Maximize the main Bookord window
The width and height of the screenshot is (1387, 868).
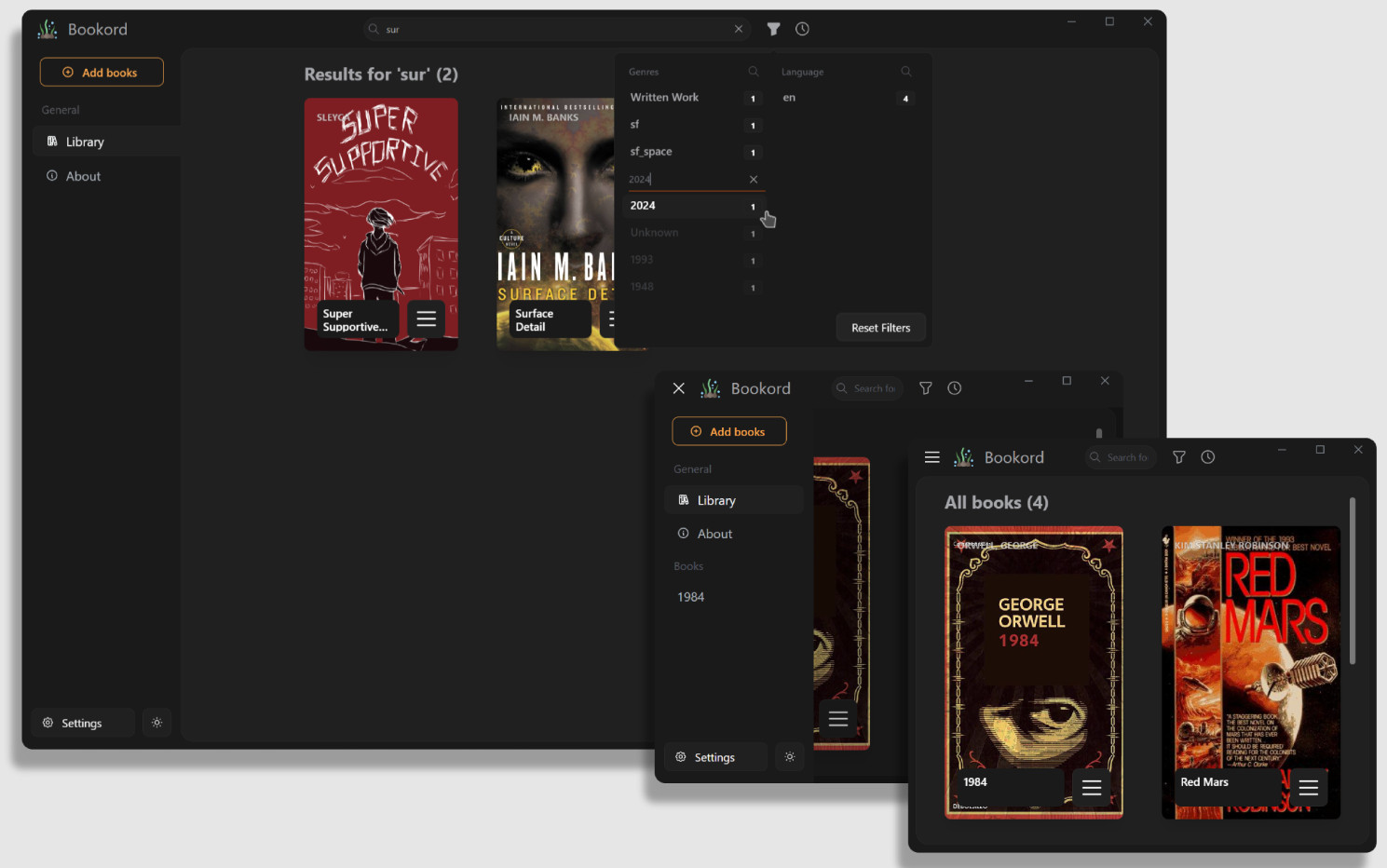tap(1109, 21)
